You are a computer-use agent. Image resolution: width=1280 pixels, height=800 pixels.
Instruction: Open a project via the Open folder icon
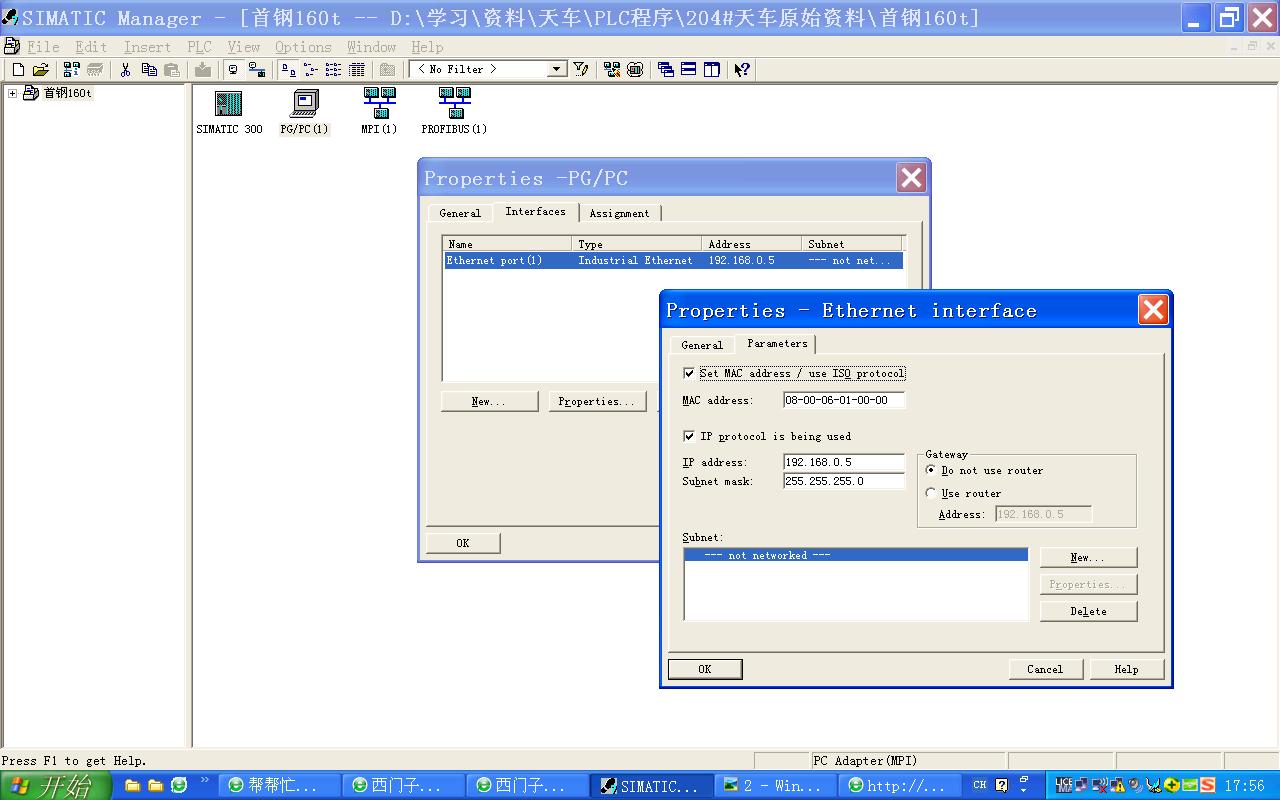tap(41, 70)
